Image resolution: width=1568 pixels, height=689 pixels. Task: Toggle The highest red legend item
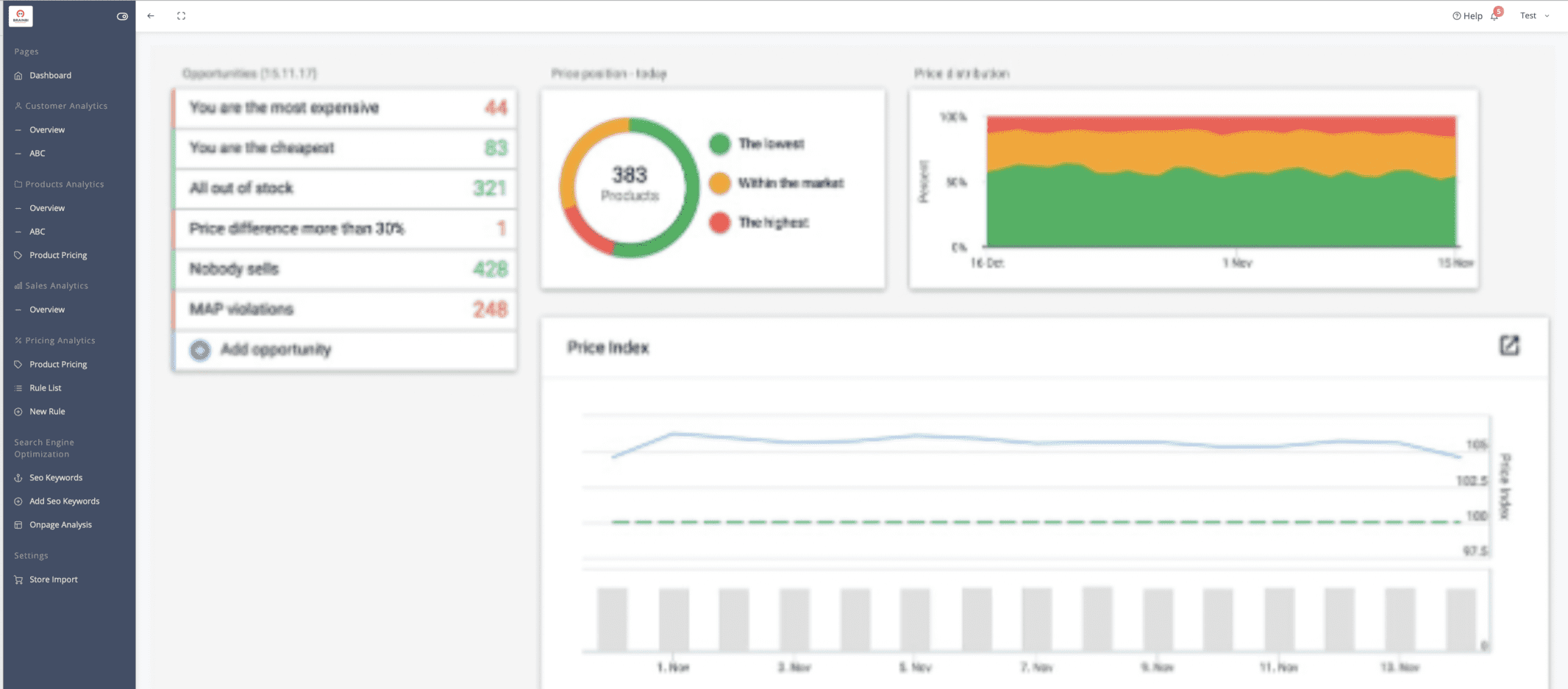(759, 223)
